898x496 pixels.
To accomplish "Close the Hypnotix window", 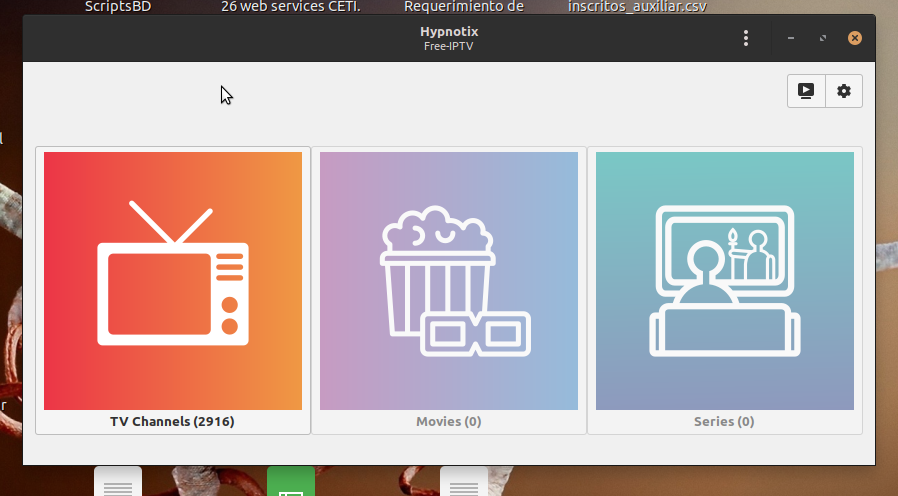I will [x=854, y=38].
